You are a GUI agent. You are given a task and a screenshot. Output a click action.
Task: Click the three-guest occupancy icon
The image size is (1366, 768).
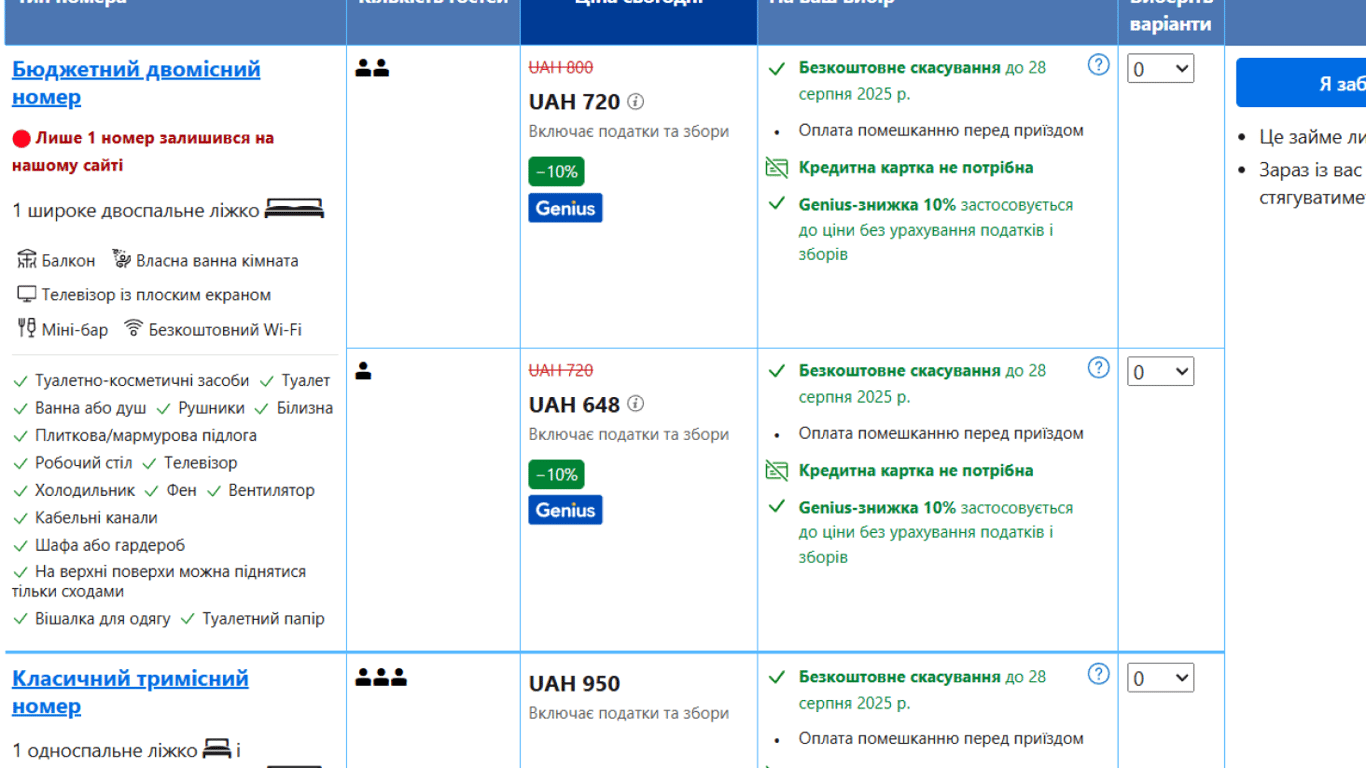(381, 678)
